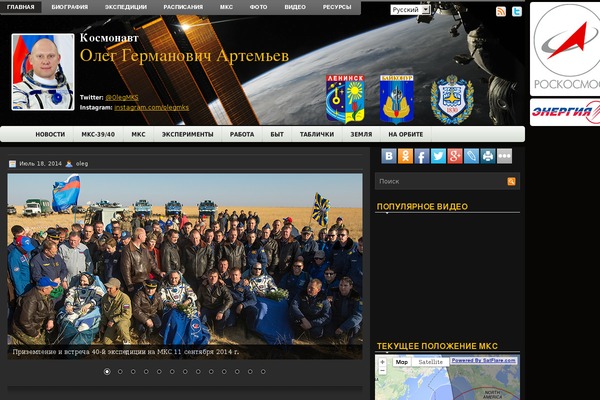The width and height of the screenshot is (600, 400).
Task: Go to the sixth slideshow dot
Action: coord(172,372)
